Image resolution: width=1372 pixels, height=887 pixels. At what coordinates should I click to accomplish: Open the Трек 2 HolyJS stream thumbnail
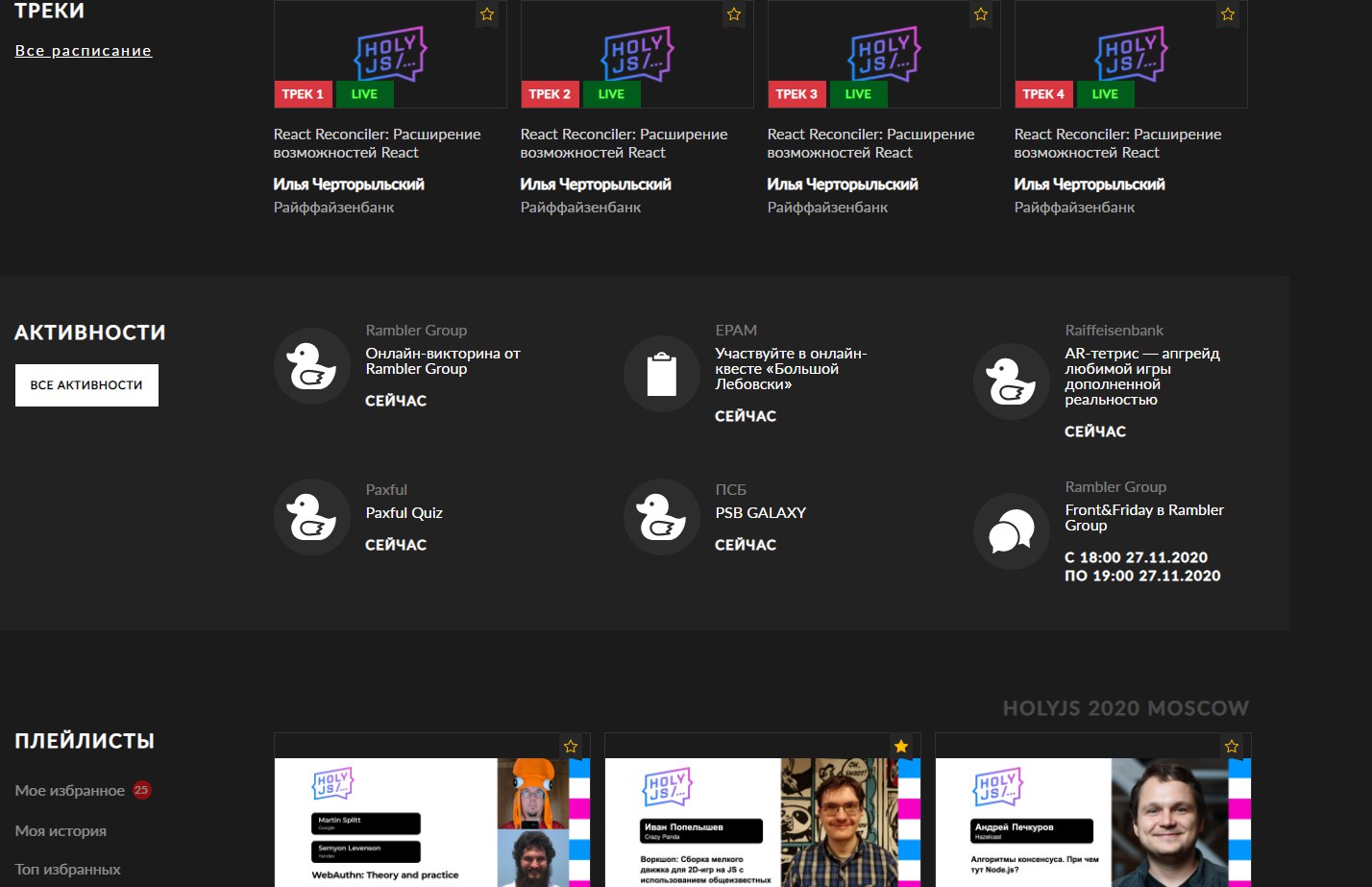tap(637, 54)
